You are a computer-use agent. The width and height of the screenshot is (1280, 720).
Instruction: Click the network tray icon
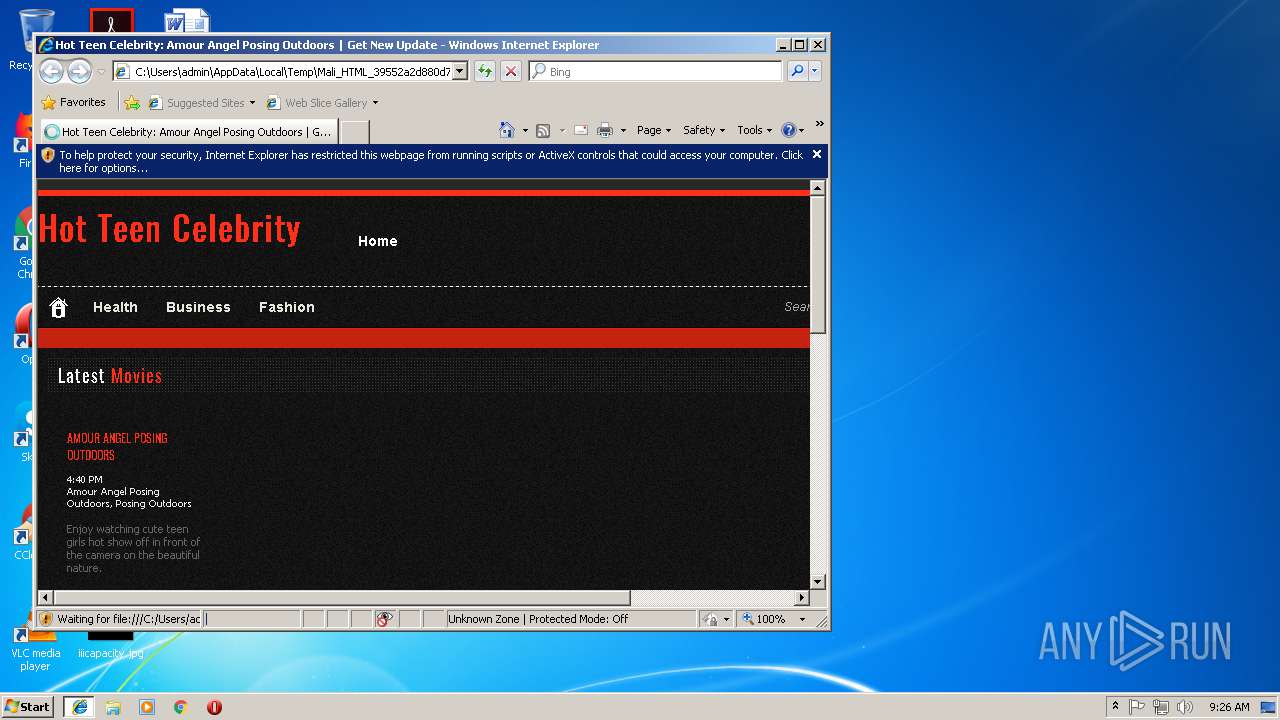[1161, 706]
